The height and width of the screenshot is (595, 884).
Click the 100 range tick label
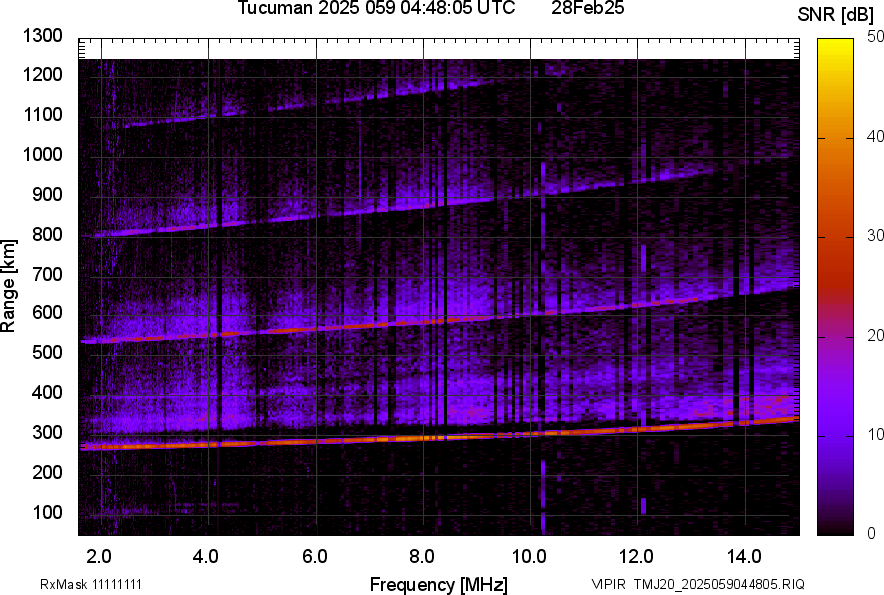pos(47,512)
